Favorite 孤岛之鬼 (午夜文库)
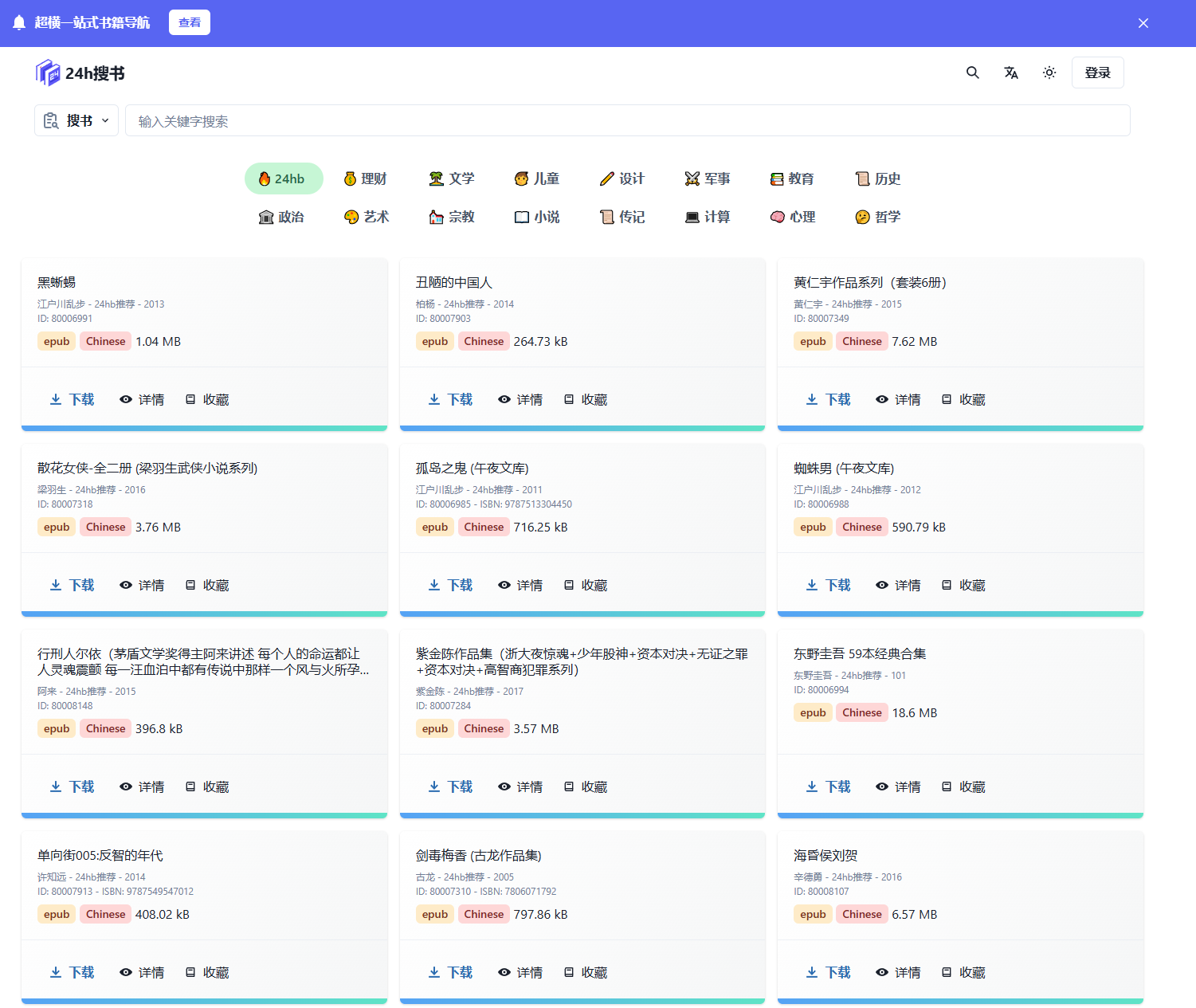The height and width of the screenshot is (1008, 1196). pyautogui.click(x=586, y=585)
